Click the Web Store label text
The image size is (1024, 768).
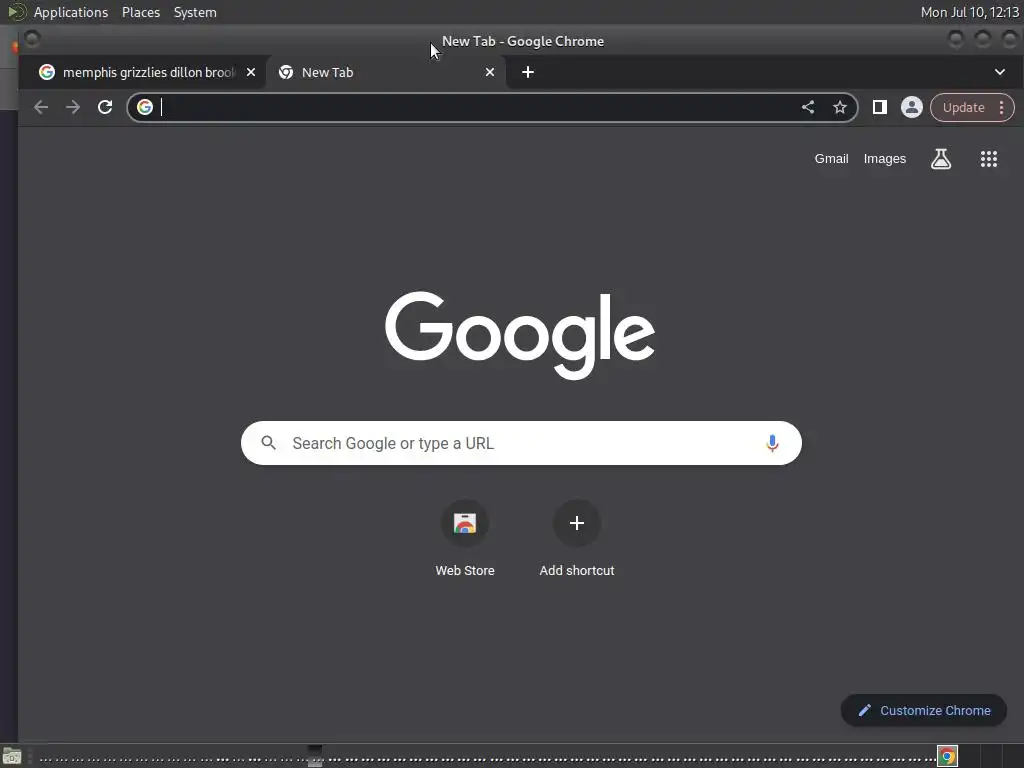[x=465, y=571]
